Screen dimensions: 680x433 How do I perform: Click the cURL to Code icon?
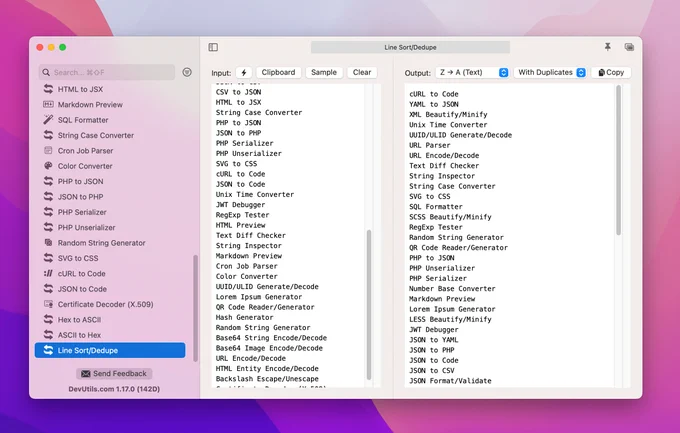tap(48, 273)
